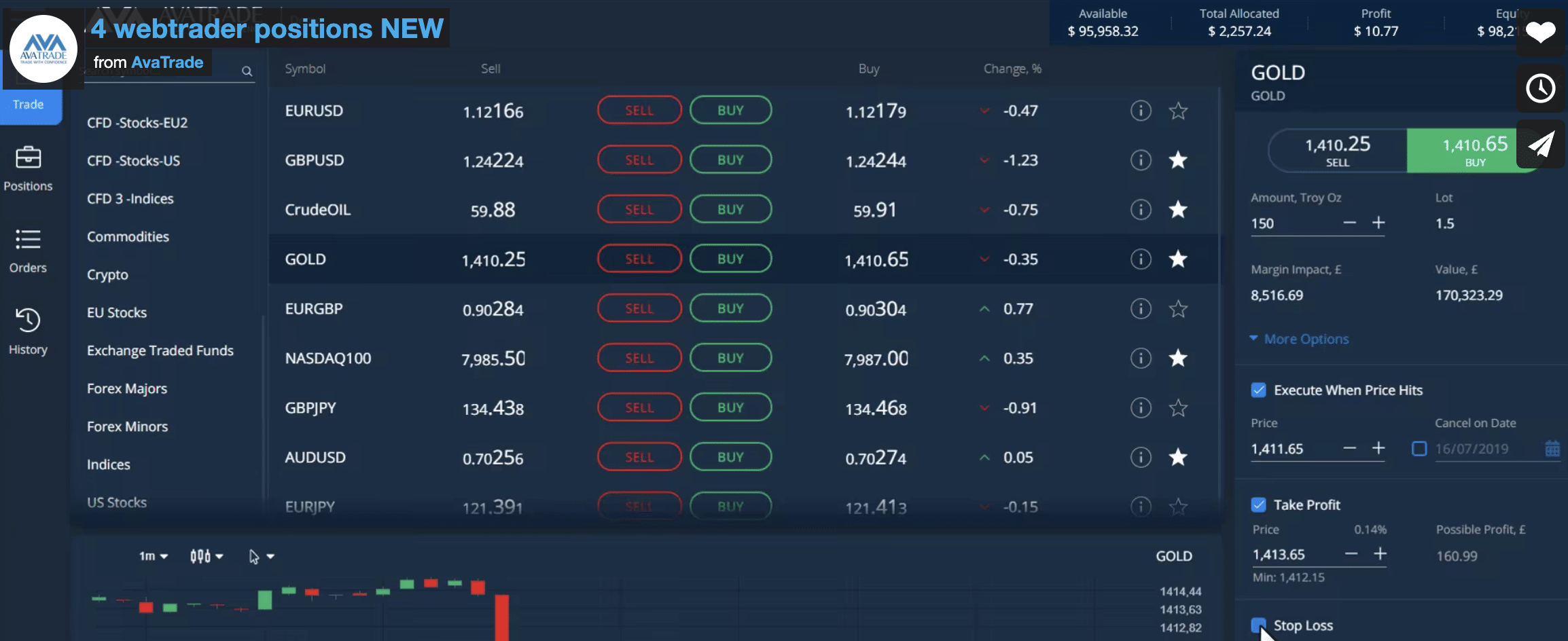Unfavorite CrudeOIL star
This screenshot has height=641, width=1568.
[1178, 210]
